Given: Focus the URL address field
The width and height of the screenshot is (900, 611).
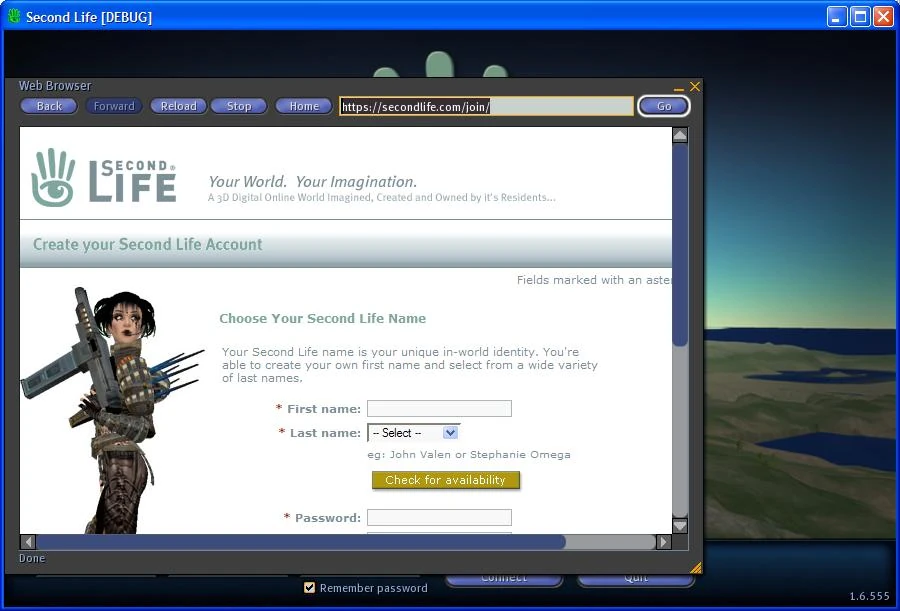Looking at the screenshot, I should pyautogui.click(x=486, y=106).
